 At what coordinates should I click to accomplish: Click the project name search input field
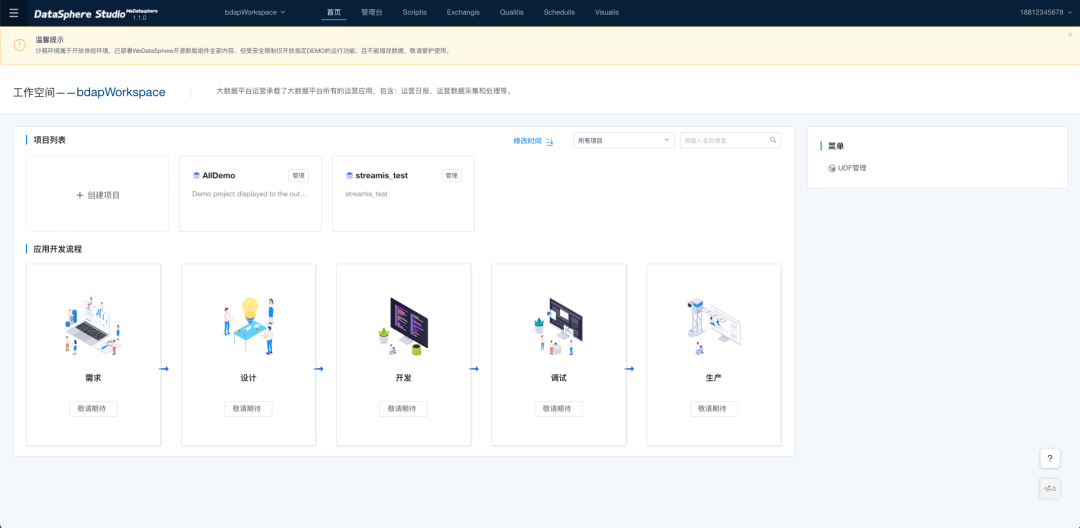[x=724, y=141]
